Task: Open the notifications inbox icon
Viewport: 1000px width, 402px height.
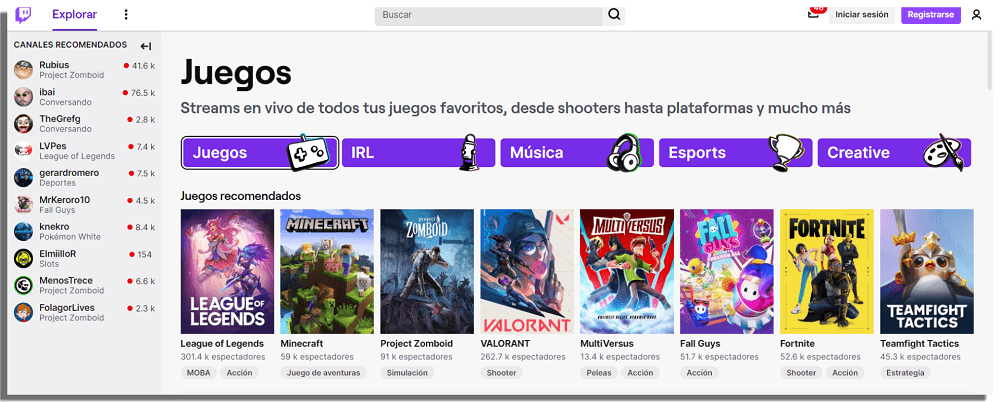Action: [813, 14]
